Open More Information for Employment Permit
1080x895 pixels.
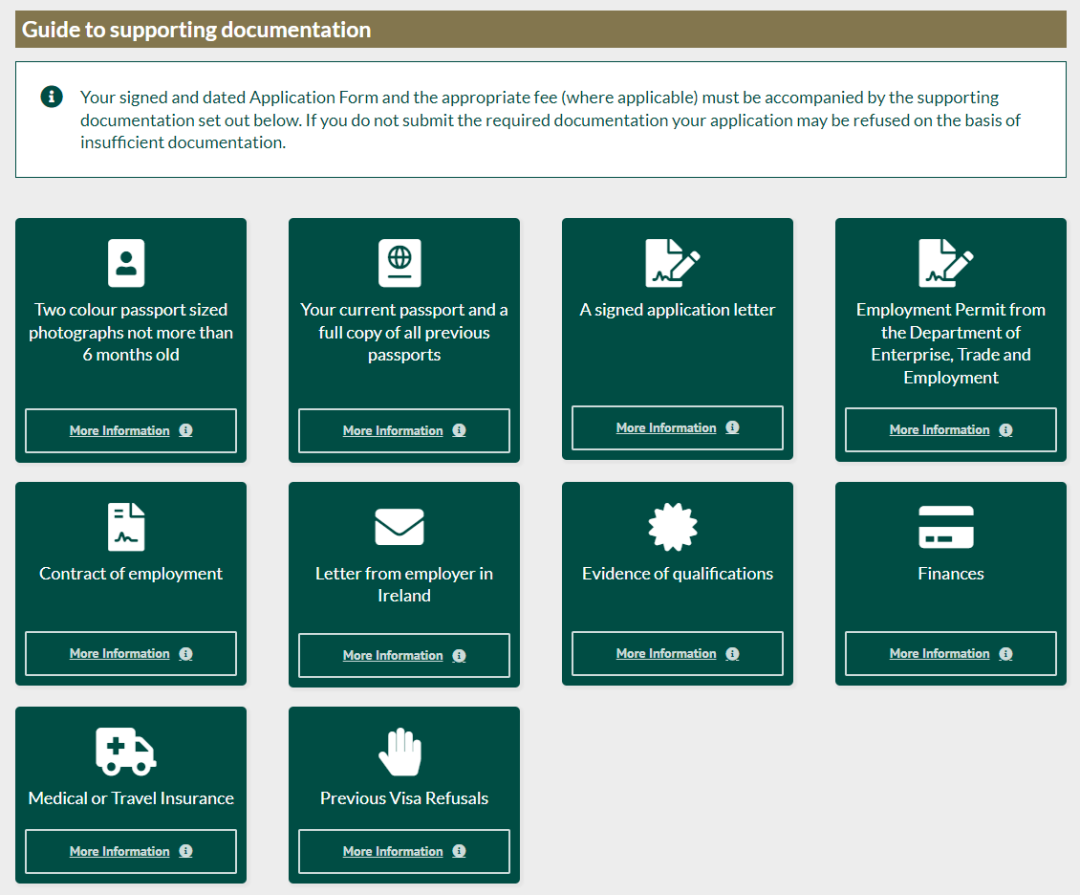tap(951, 430)
